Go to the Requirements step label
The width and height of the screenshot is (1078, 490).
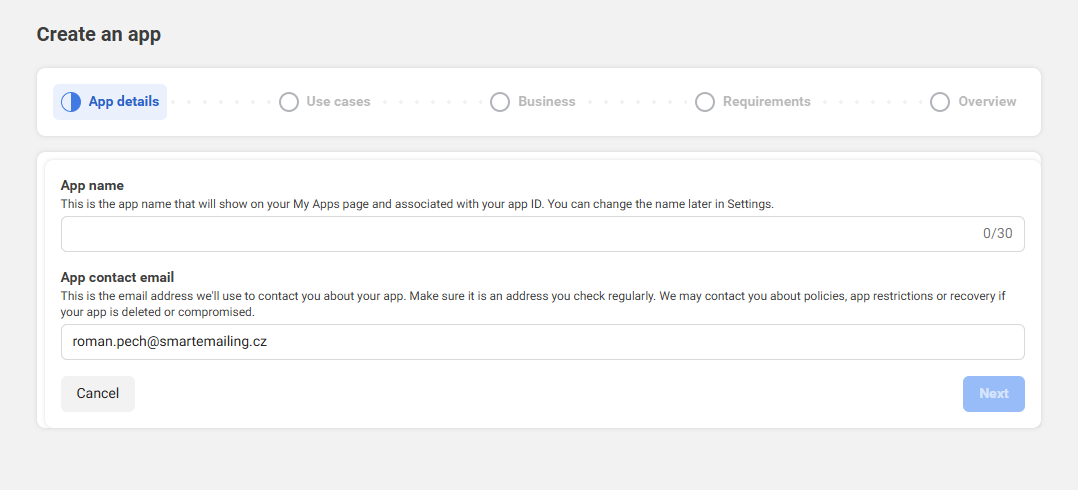(x=767, y=102)
